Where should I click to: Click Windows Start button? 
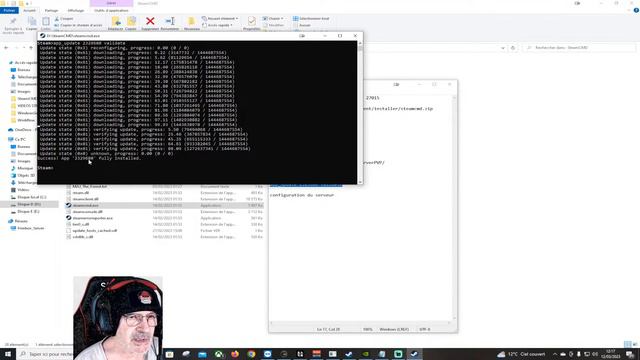pos(8,354)
